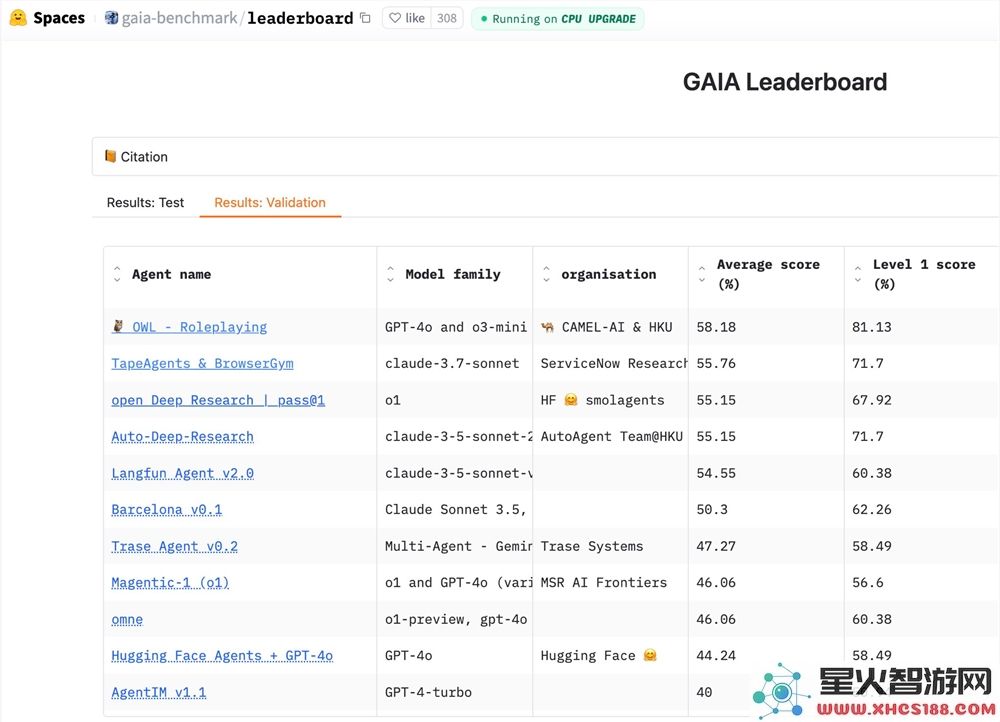Select the 54.55 average score cell
Image resolution: width=1000 pixels, height=722 pixels.
pyautogui.click(x=767, y=473)
